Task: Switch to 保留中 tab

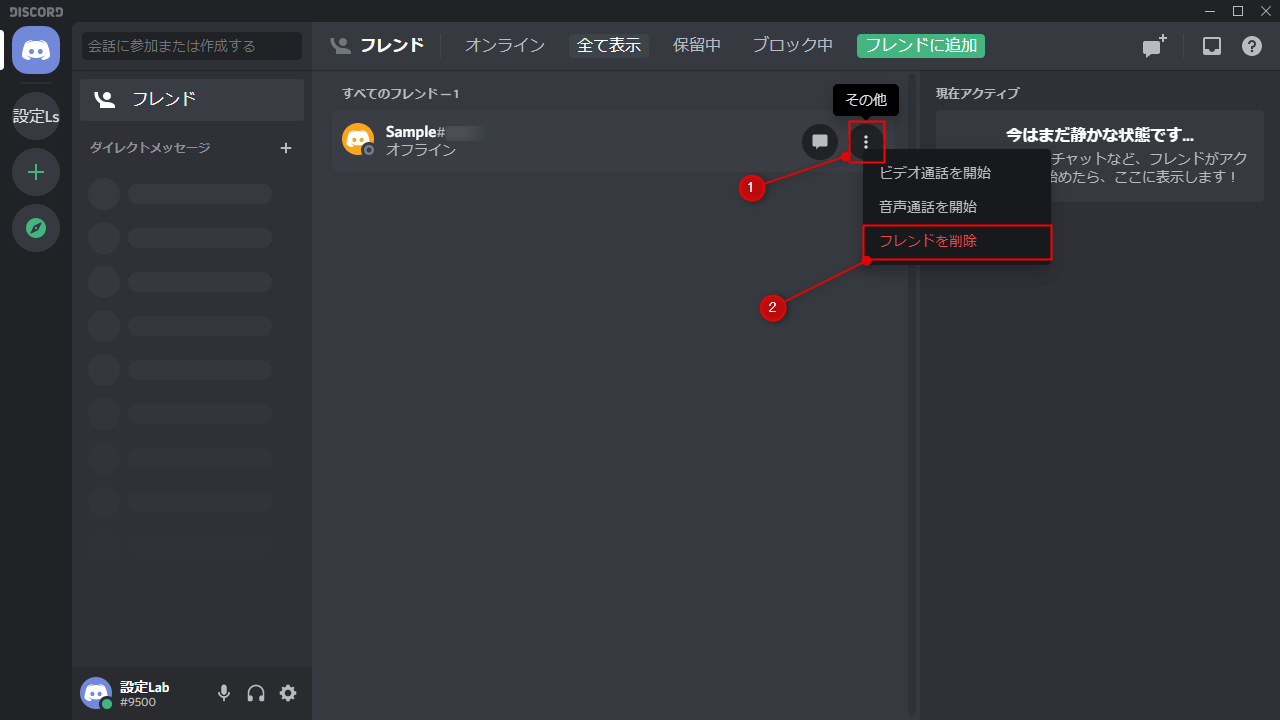Action: click(697, 46)
